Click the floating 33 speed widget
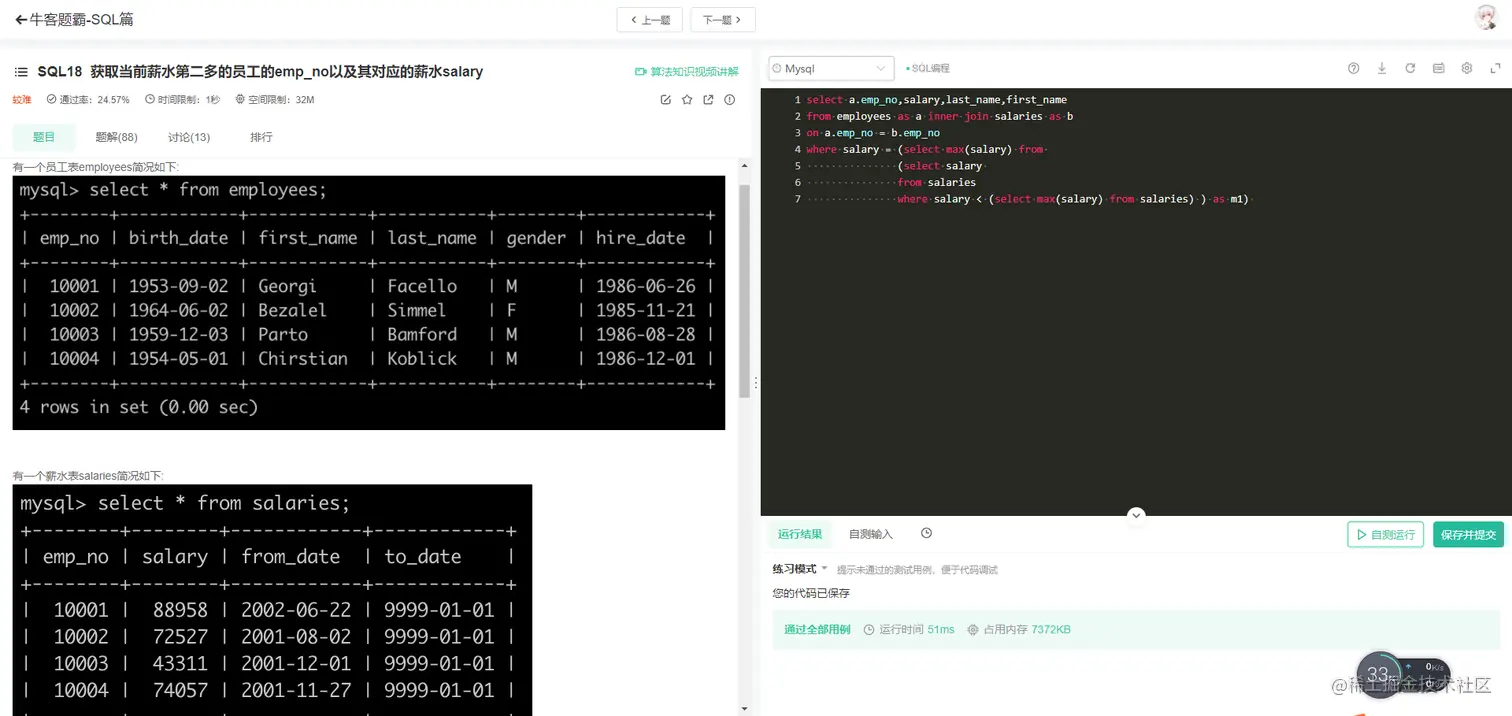1512x716 pixels. [x=1378, y=674]
